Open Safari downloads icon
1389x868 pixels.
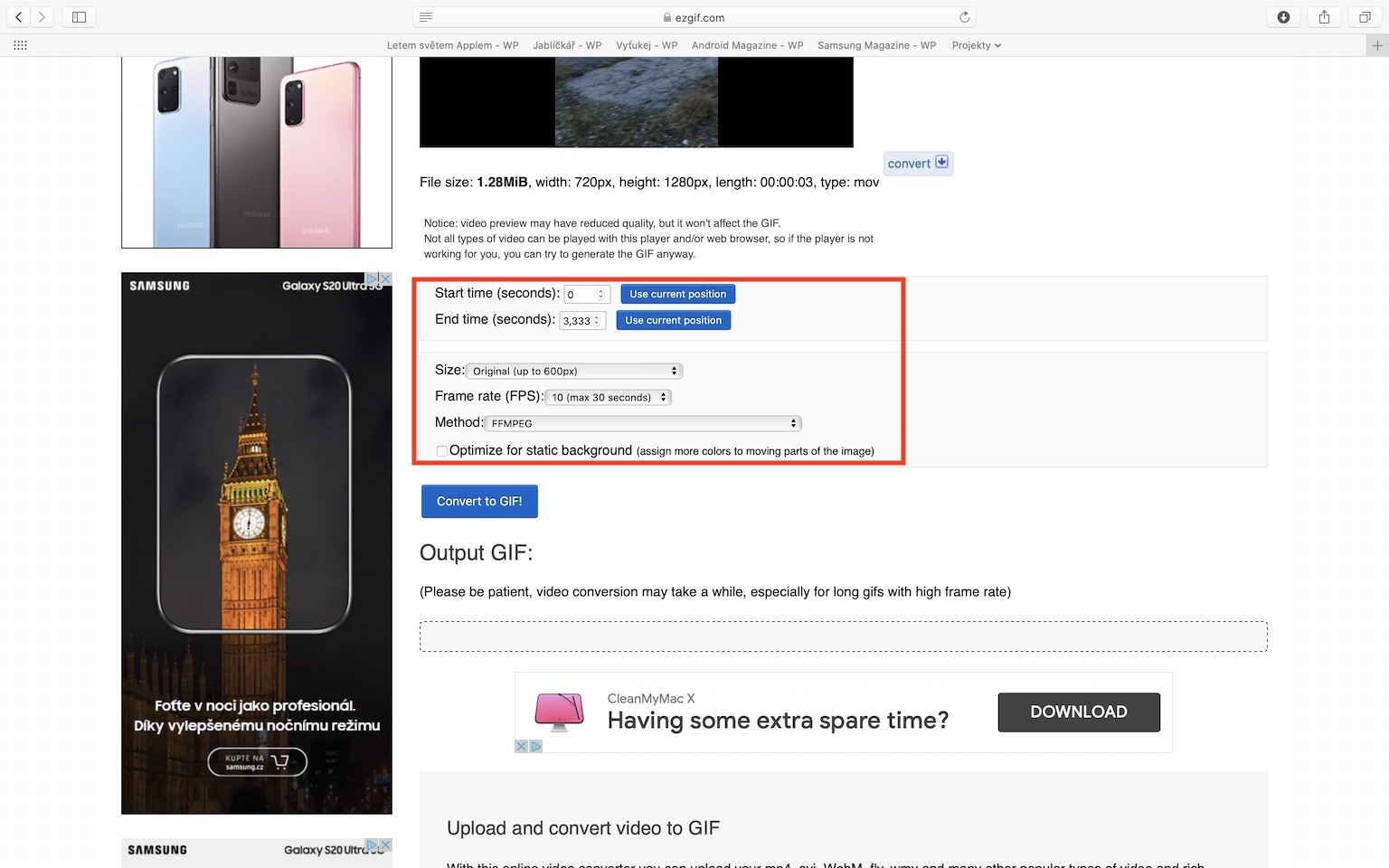(x=1283, y=17)
